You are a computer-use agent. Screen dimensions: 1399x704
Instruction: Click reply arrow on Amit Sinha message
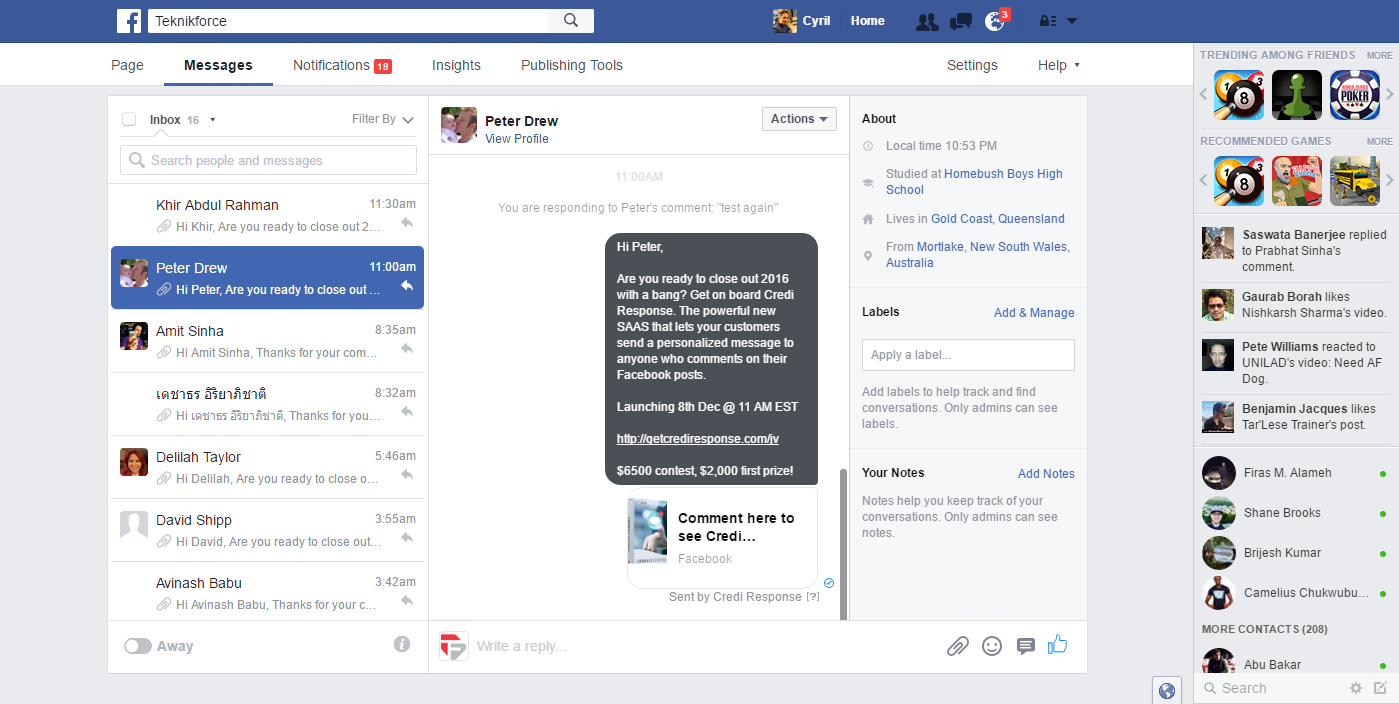[x=407, y=349]
